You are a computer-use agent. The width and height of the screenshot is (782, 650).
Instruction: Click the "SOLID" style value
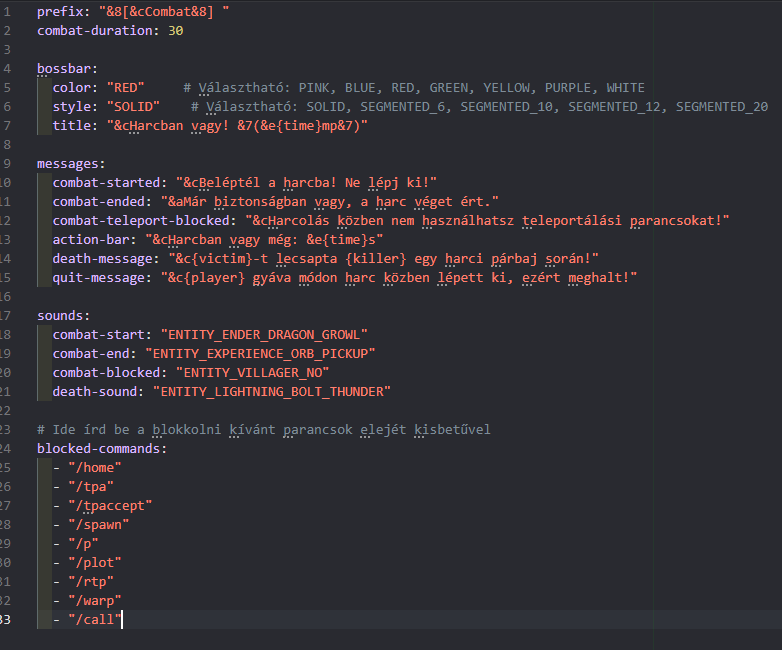coord(133,107)
